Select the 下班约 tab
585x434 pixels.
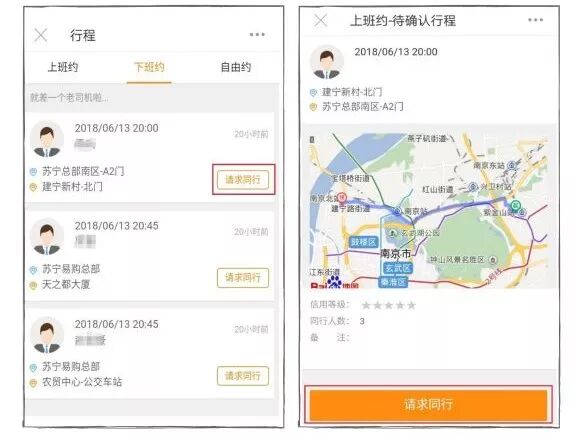pos(149,67)
